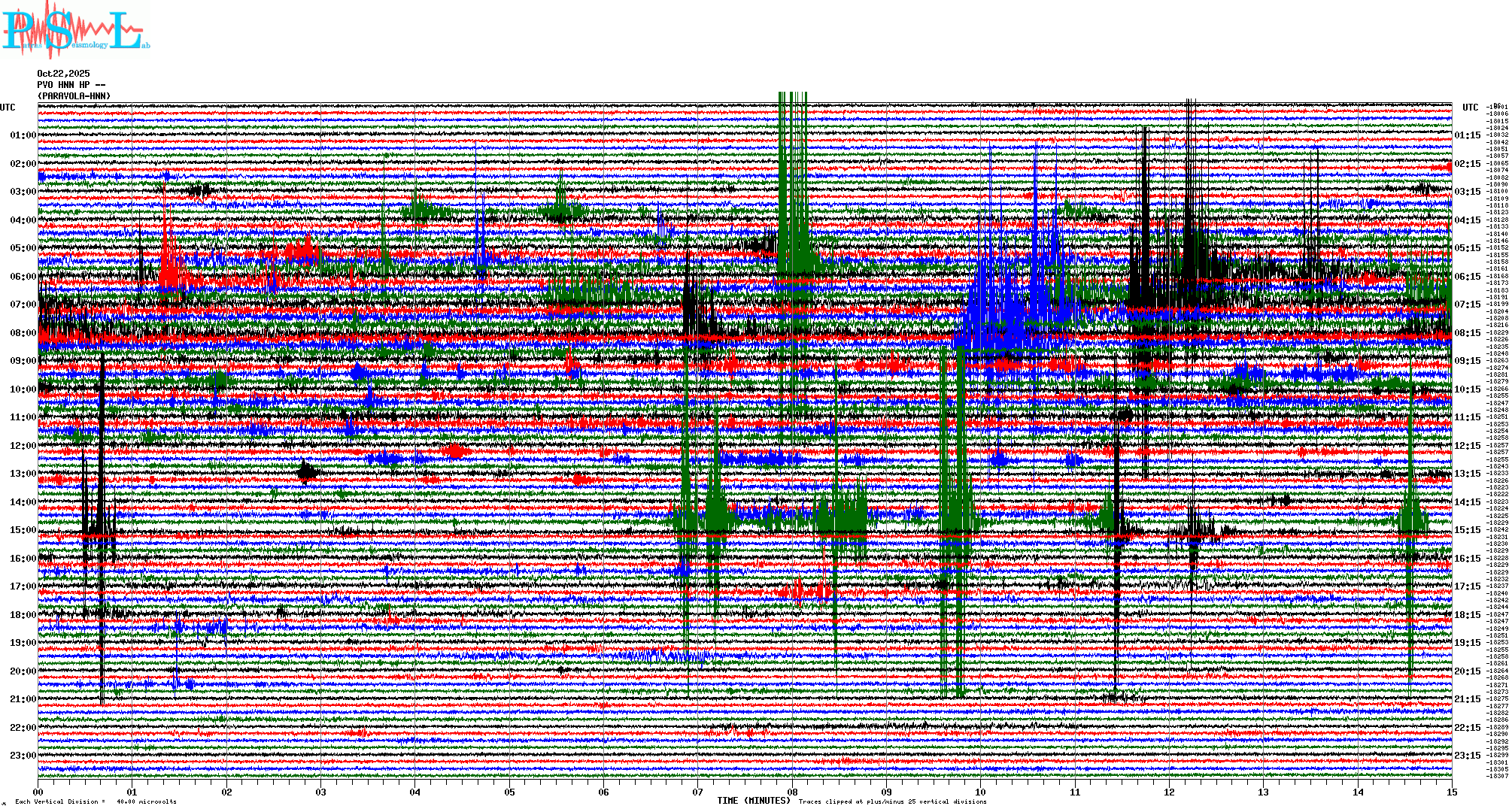The width and height of the screenshot is (1512, 812).
Task: Click the 00 minute tick on bottom axis
Action: pyautogui.click(x=38, y=792)
